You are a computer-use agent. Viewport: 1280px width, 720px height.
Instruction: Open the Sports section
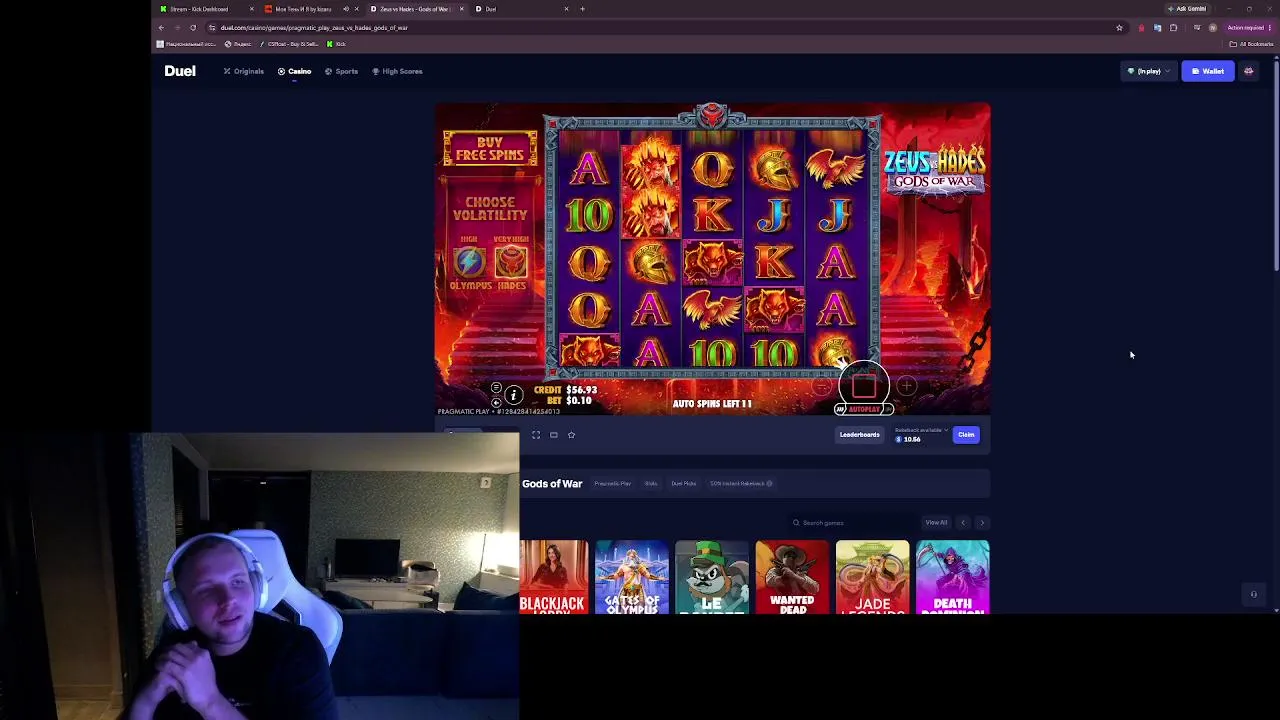[x=341, y=71]
